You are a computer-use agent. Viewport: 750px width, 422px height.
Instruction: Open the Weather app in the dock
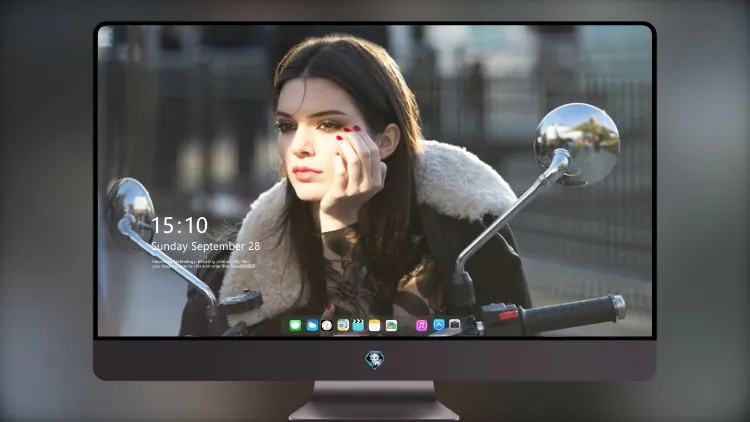[312, 325]
